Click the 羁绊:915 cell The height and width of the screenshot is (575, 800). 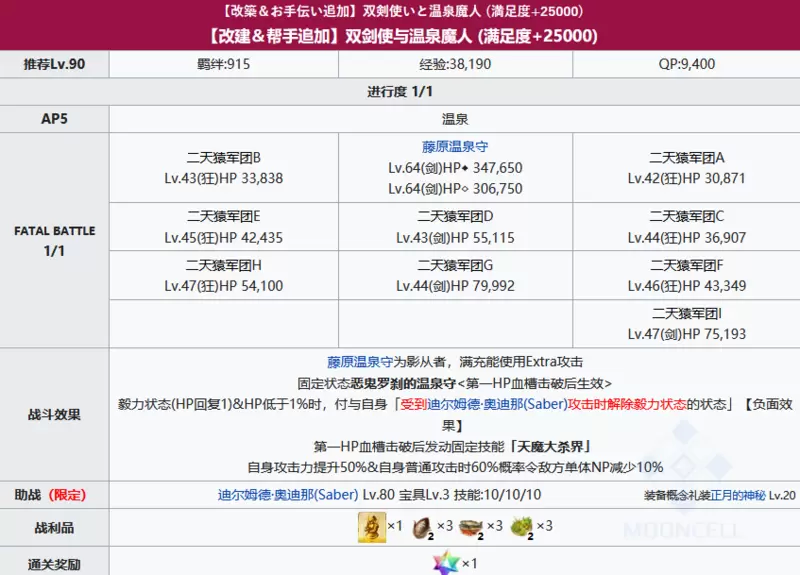(x=223, y=64)
